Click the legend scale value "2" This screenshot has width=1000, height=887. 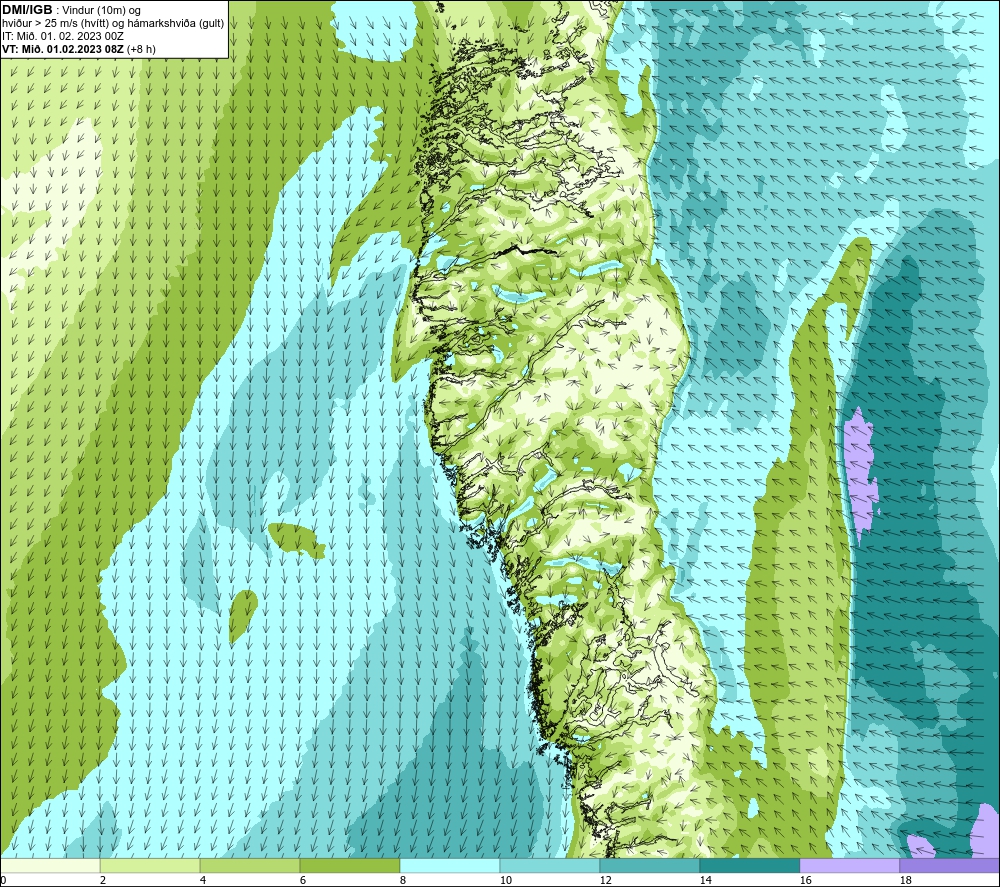[x=103, y=880]
